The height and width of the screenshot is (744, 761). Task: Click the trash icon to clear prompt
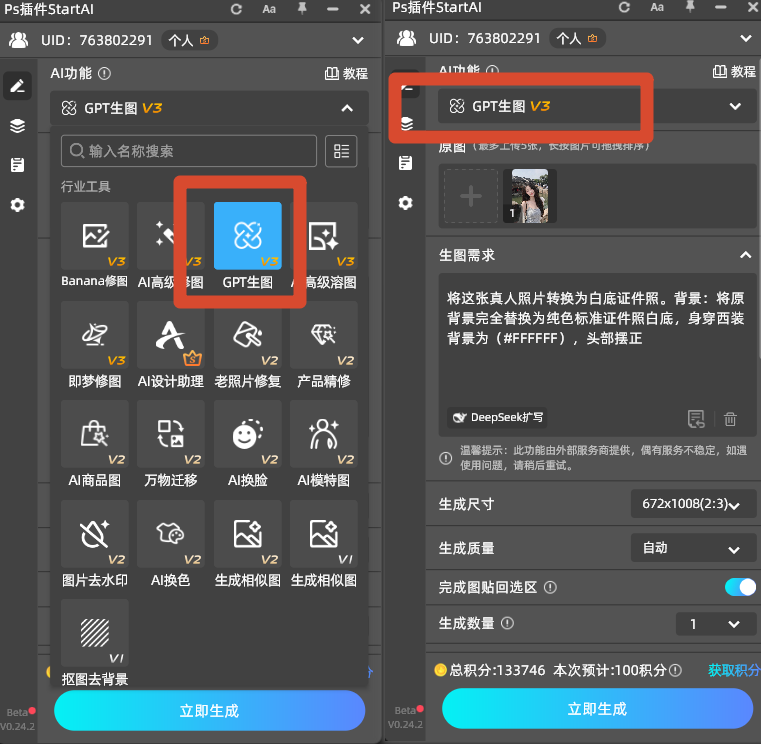[730, 419]
